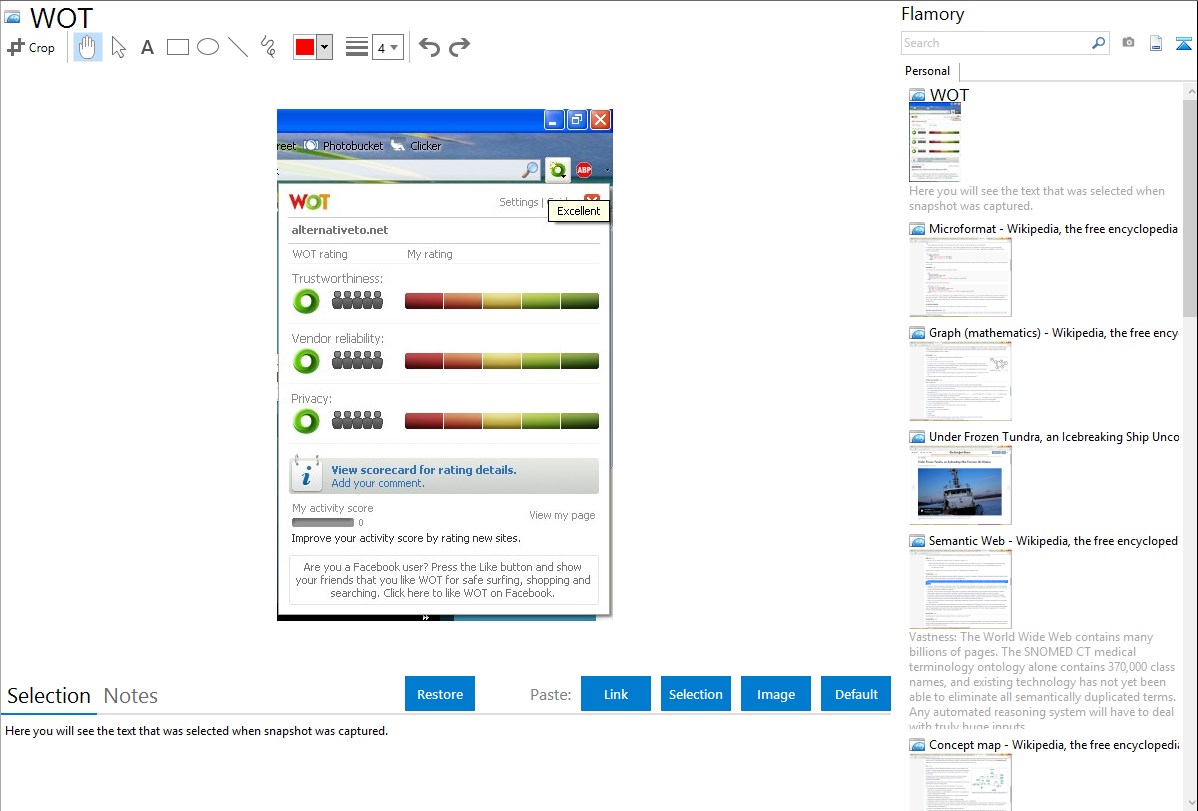
Task: Switch to the Personal tab
Action: pos(928,71)
